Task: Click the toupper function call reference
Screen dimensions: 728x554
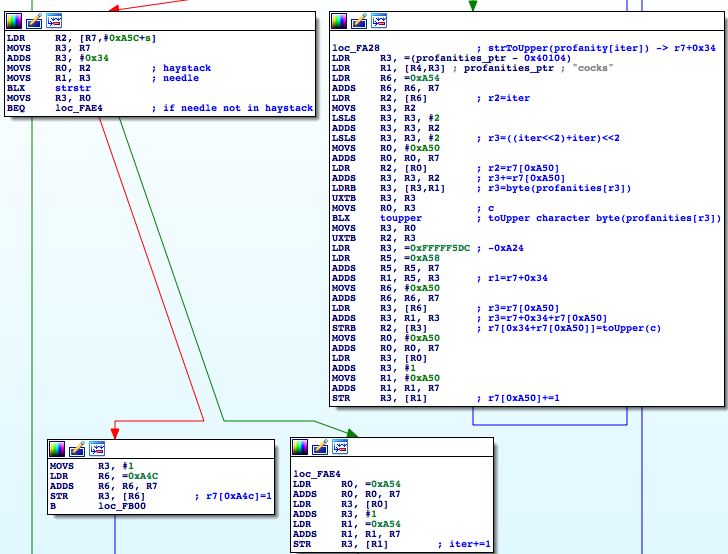Action: pos(401,217)
